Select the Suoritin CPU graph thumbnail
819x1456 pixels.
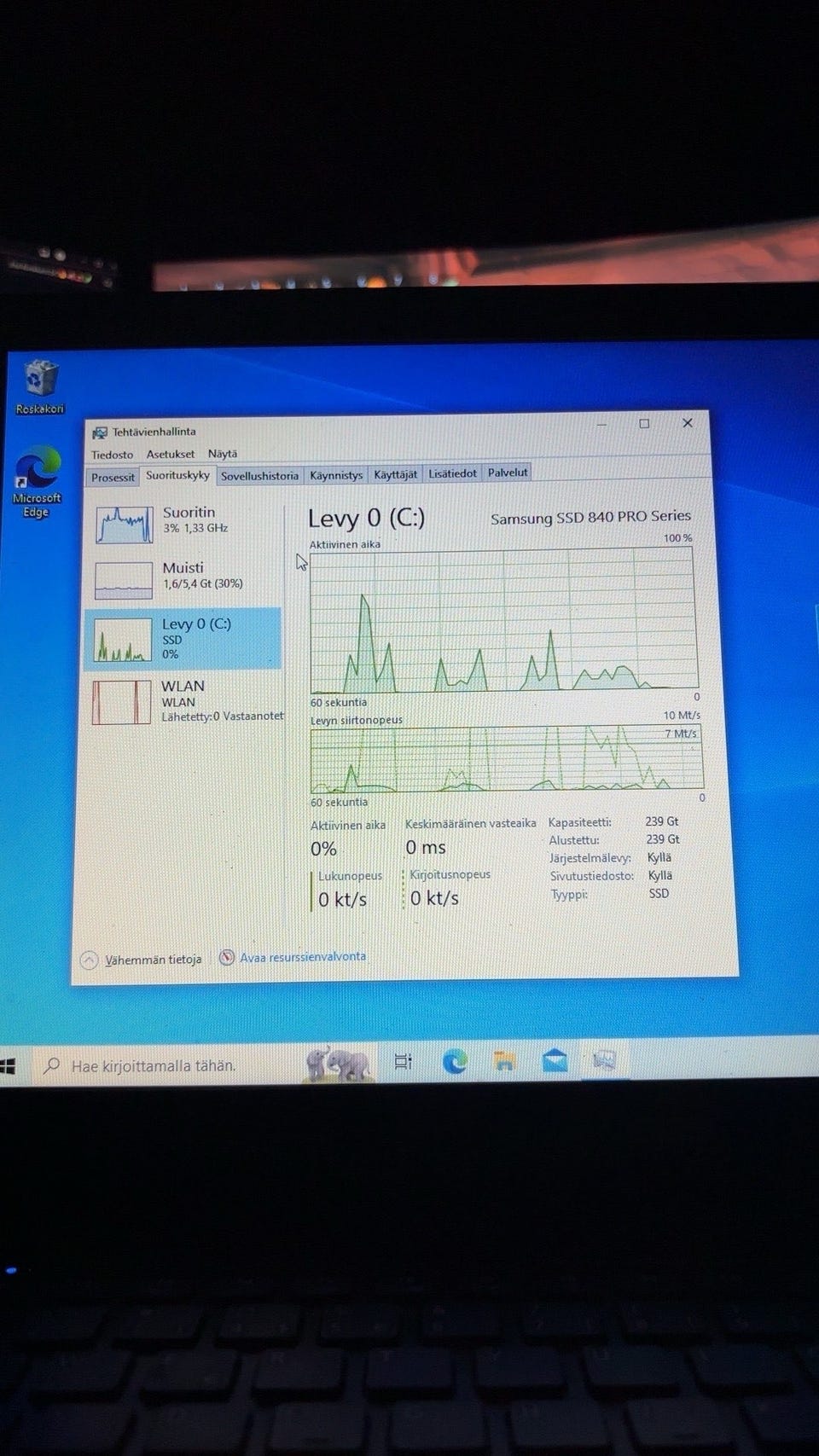click(124, 525)
